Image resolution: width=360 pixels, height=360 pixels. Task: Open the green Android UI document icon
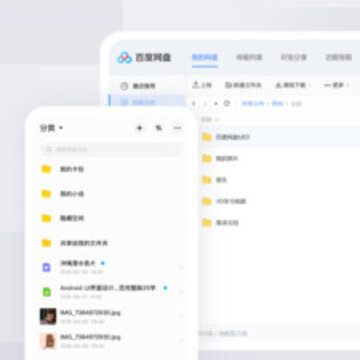point(47,292)
